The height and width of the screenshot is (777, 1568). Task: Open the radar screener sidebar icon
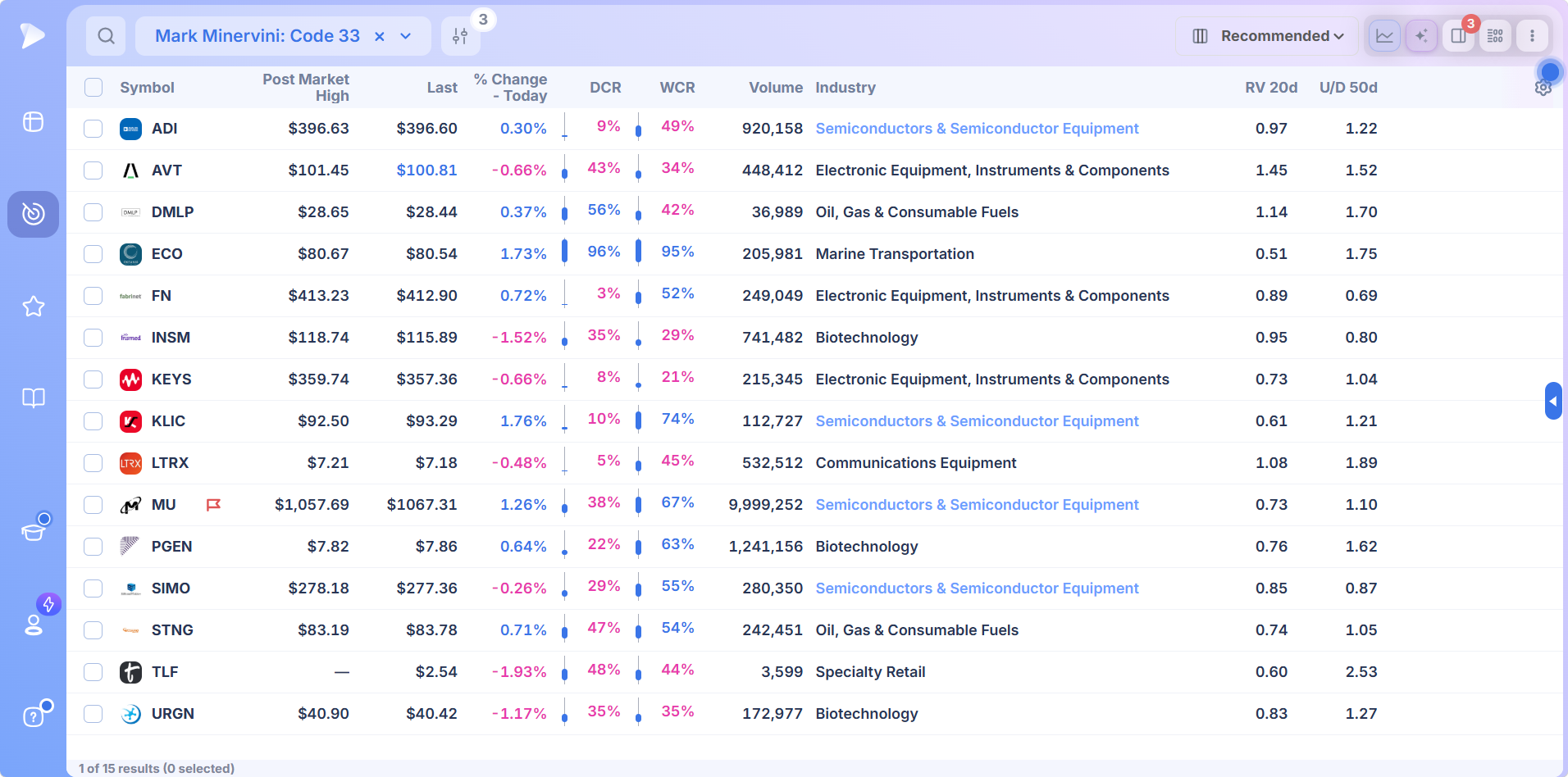pyautogui.click(x=33, y=214)
